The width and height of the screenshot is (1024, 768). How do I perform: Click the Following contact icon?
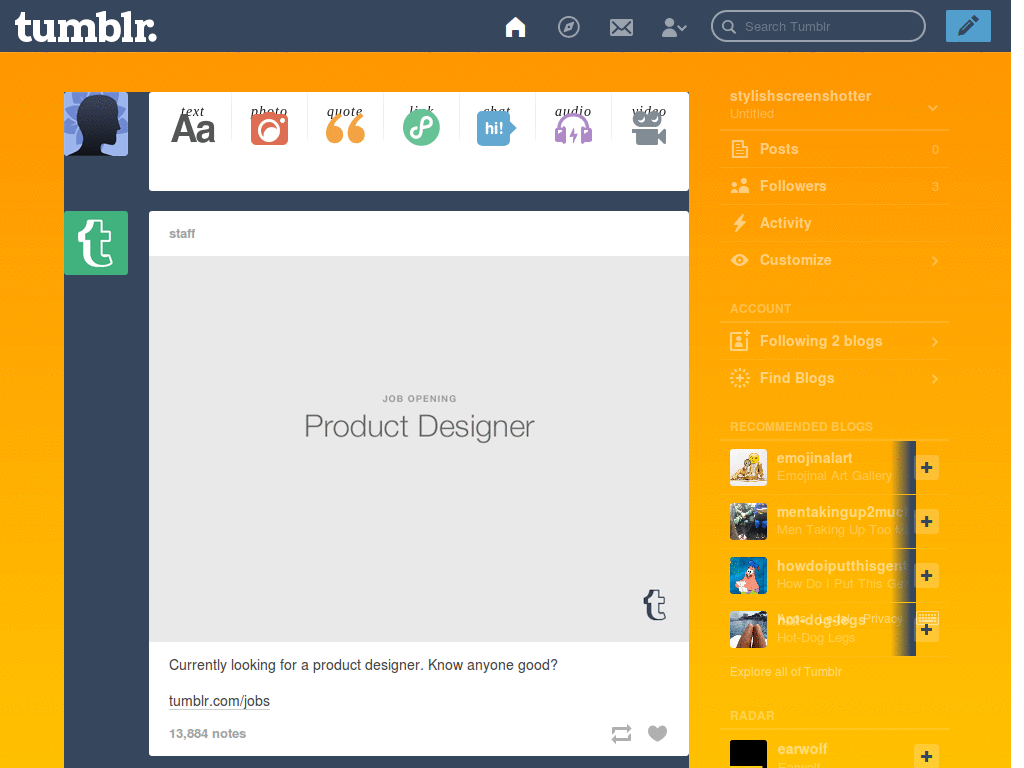coord(739,340)
